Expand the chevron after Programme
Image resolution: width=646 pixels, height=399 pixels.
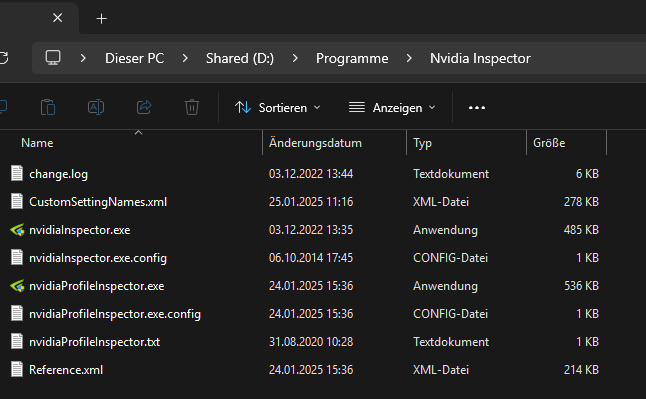(x=409, y=58)
